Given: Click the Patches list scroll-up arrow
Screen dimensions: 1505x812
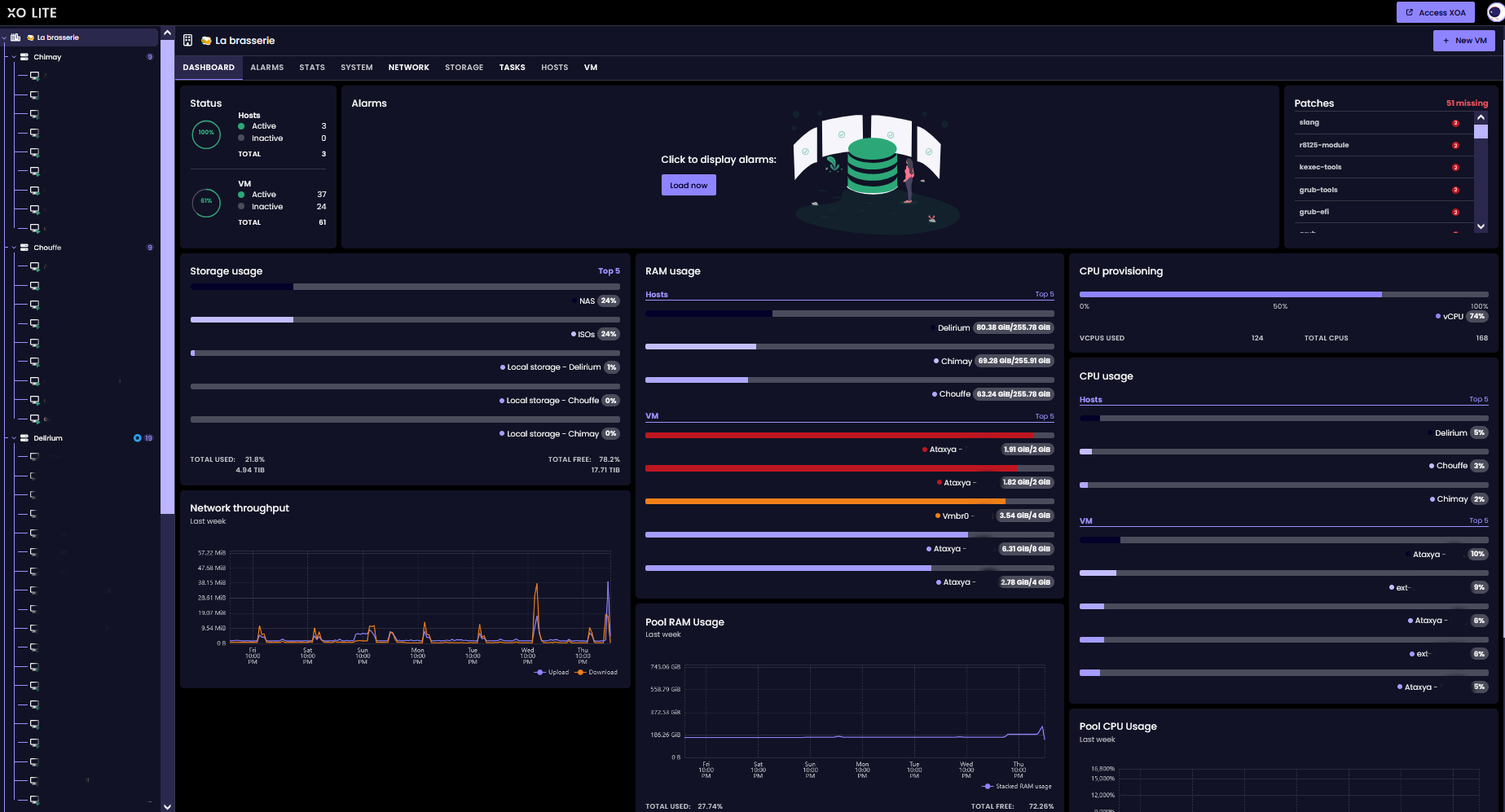Looking at the screenshot, I should click(1481, 117).
